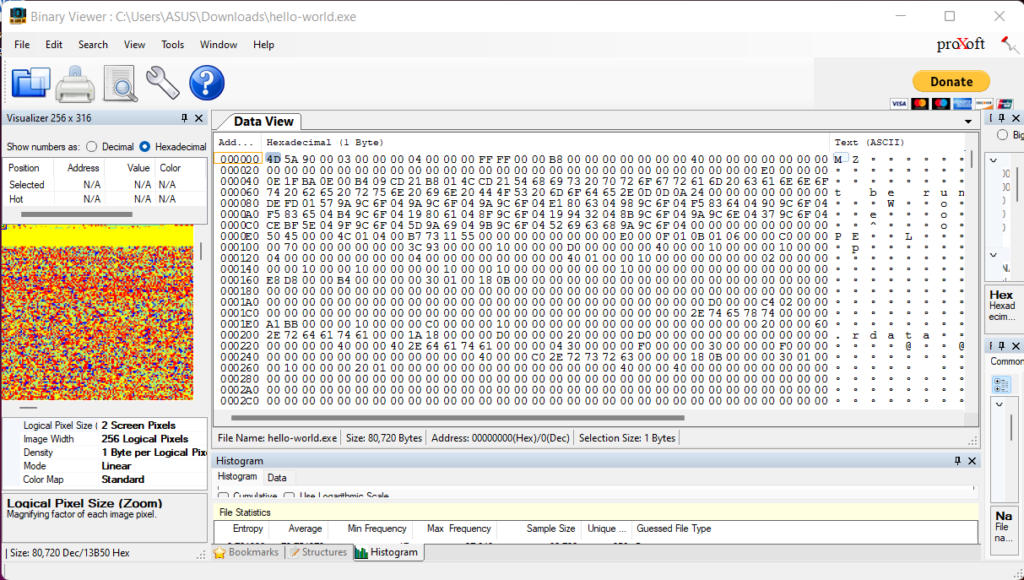Pin the top right side panel
Viewport: 1024px width, 580px height.
[1002, 118]
